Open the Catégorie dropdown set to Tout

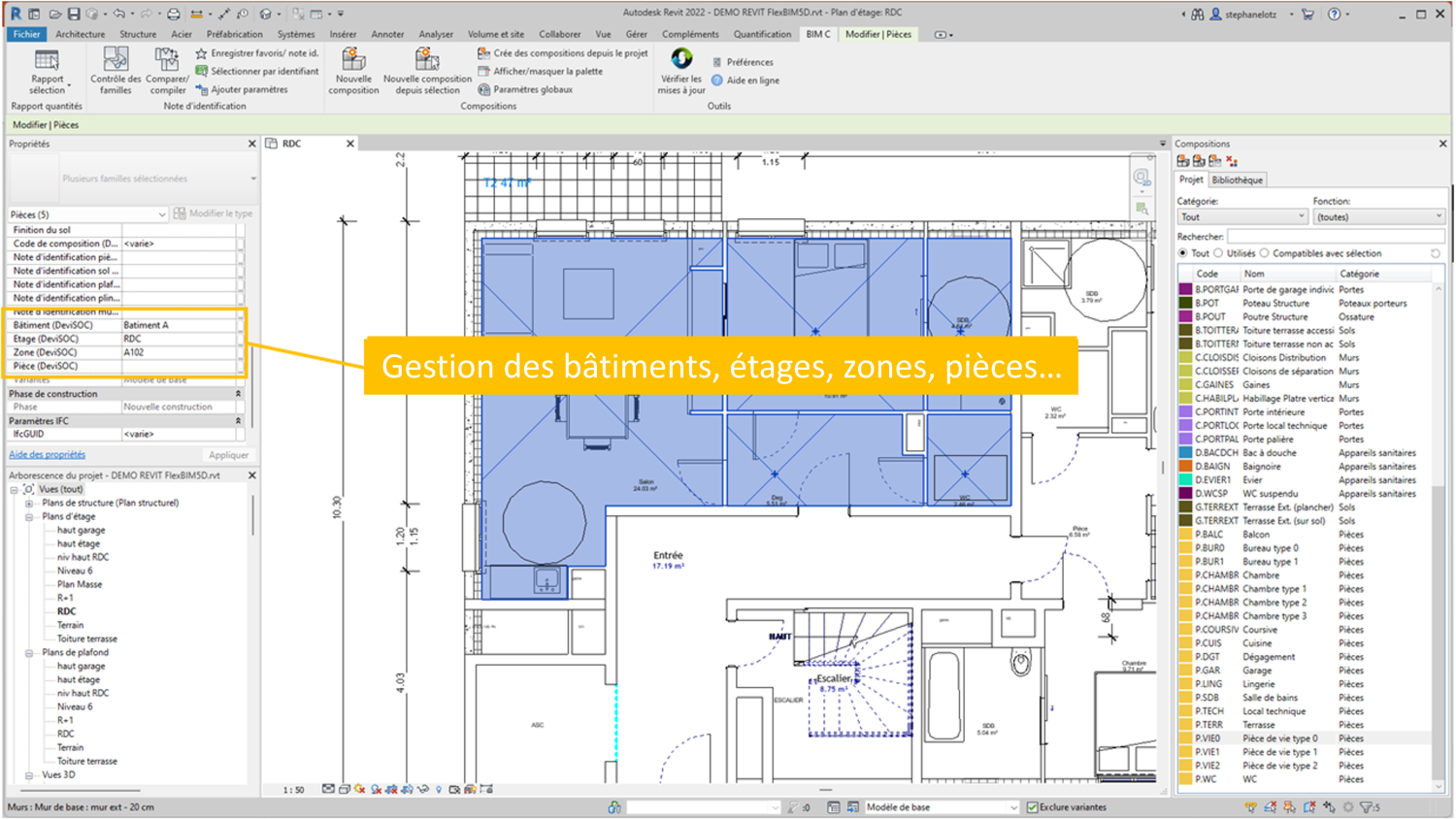click(x=1242, y=217)
